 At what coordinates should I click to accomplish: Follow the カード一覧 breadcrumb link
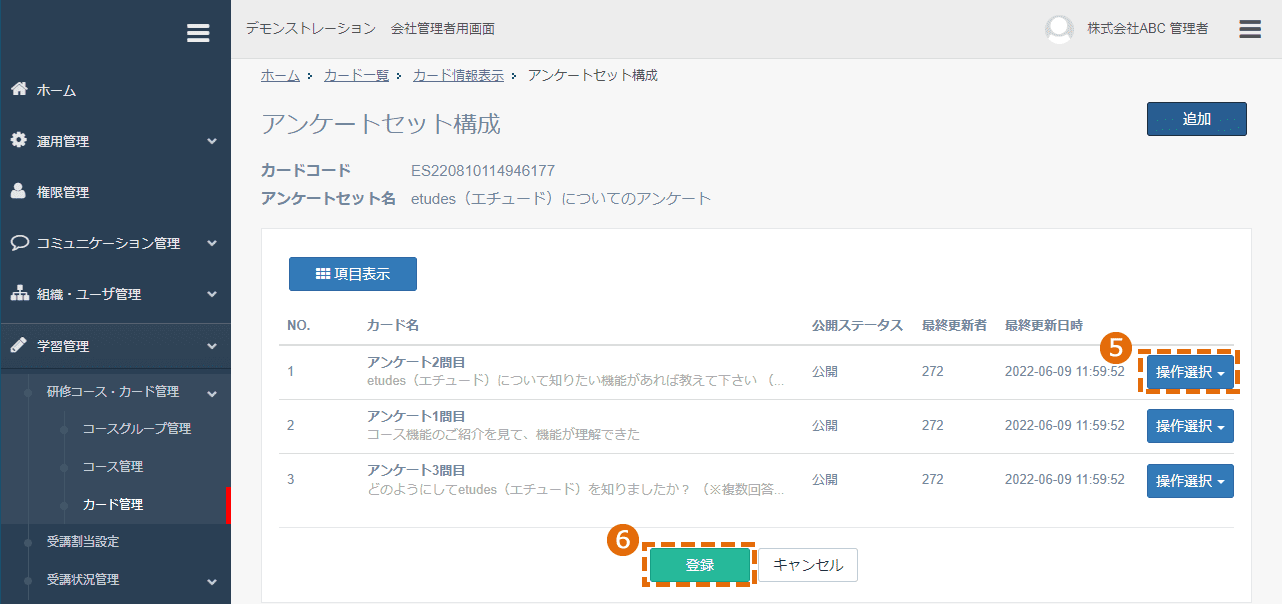356,75
